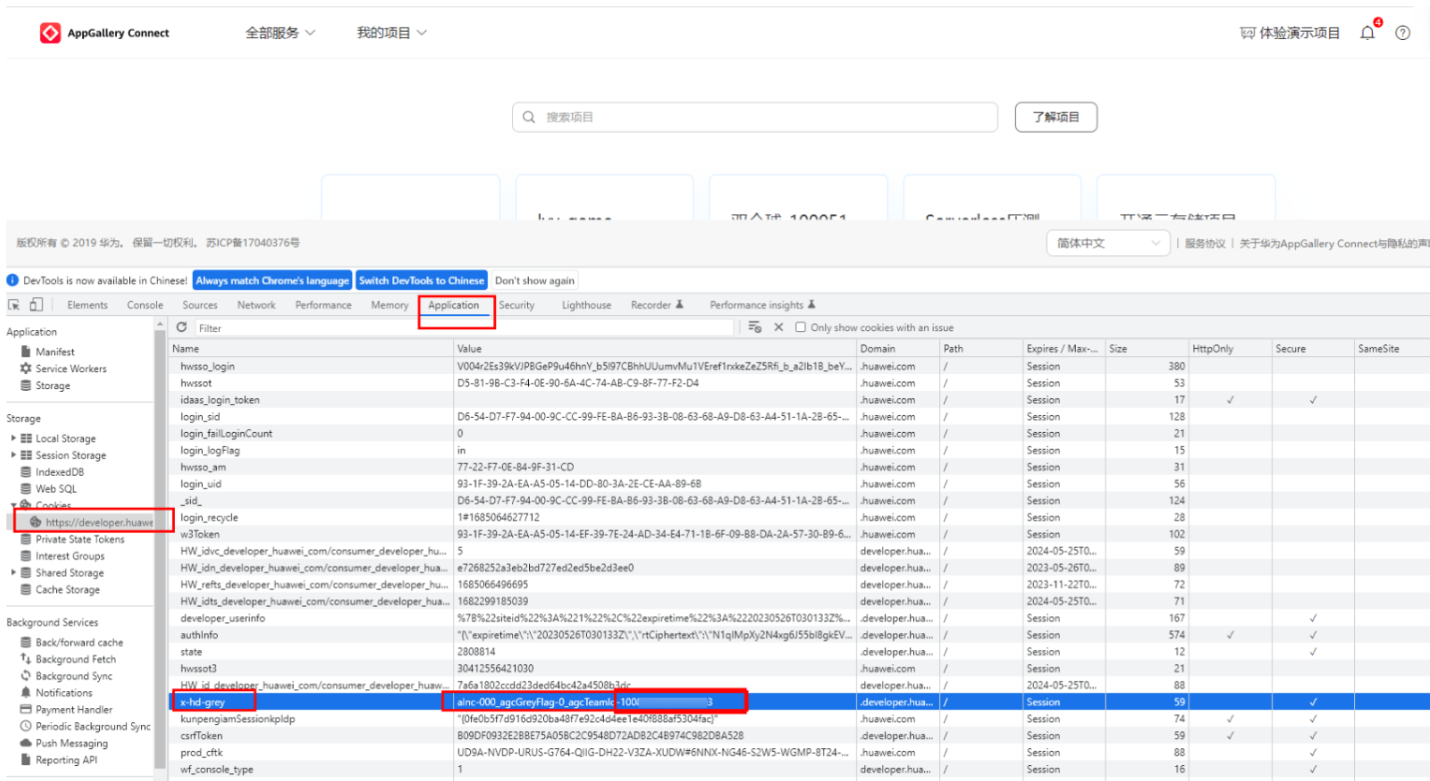This screenshot has height=781, width=1430.
Task: Select the csrfToken cookie row
Action: 799,736
